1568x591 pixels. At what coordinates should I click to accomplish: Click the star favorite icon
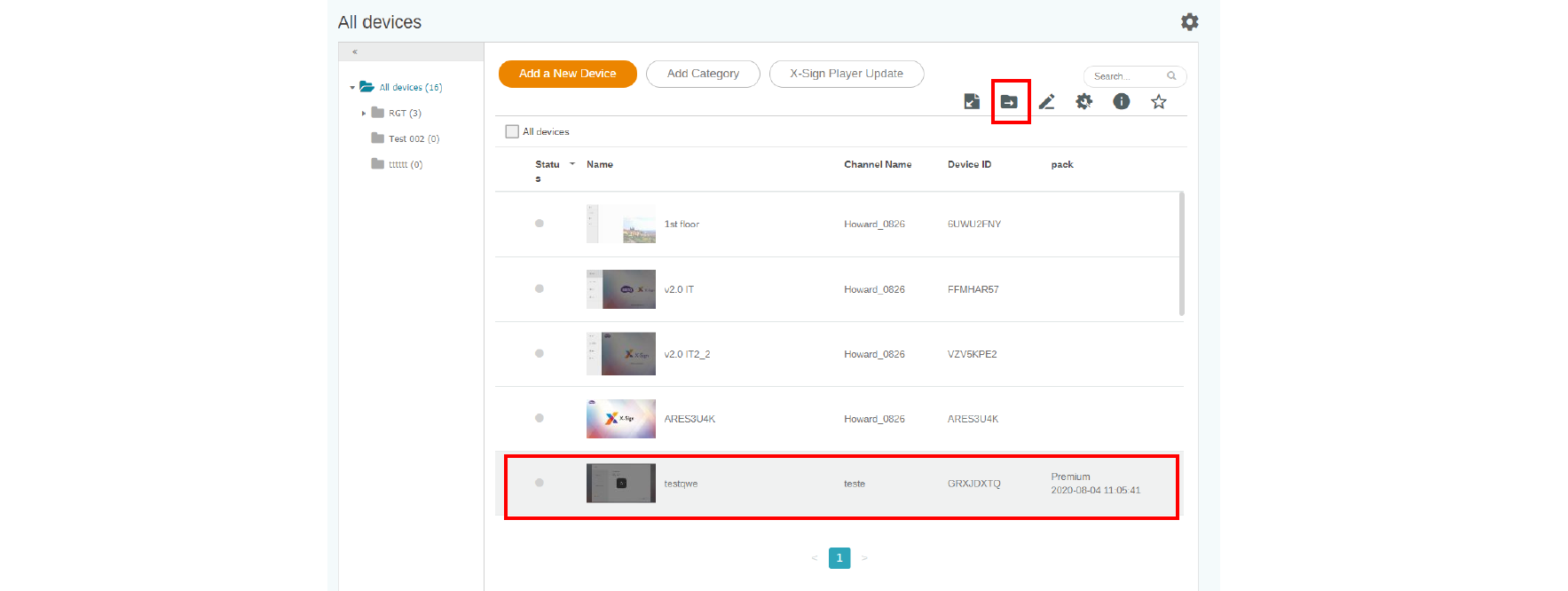click(1159, 102)
